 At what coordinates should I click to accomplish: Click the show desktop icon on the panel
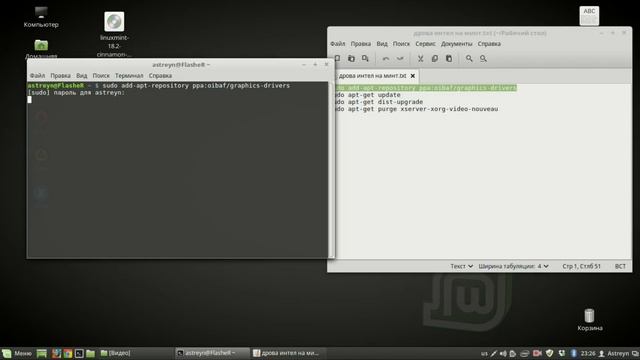point(42,353)
